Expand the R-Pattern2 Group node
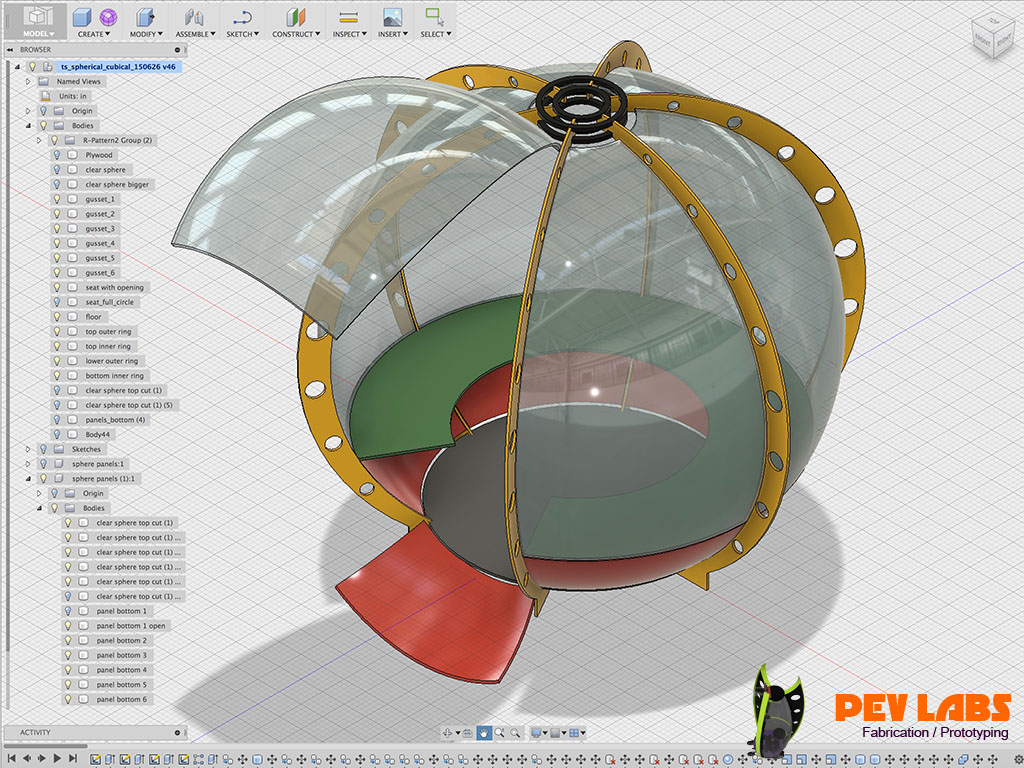Screen dimensions: 1024x768 point(40,141)
